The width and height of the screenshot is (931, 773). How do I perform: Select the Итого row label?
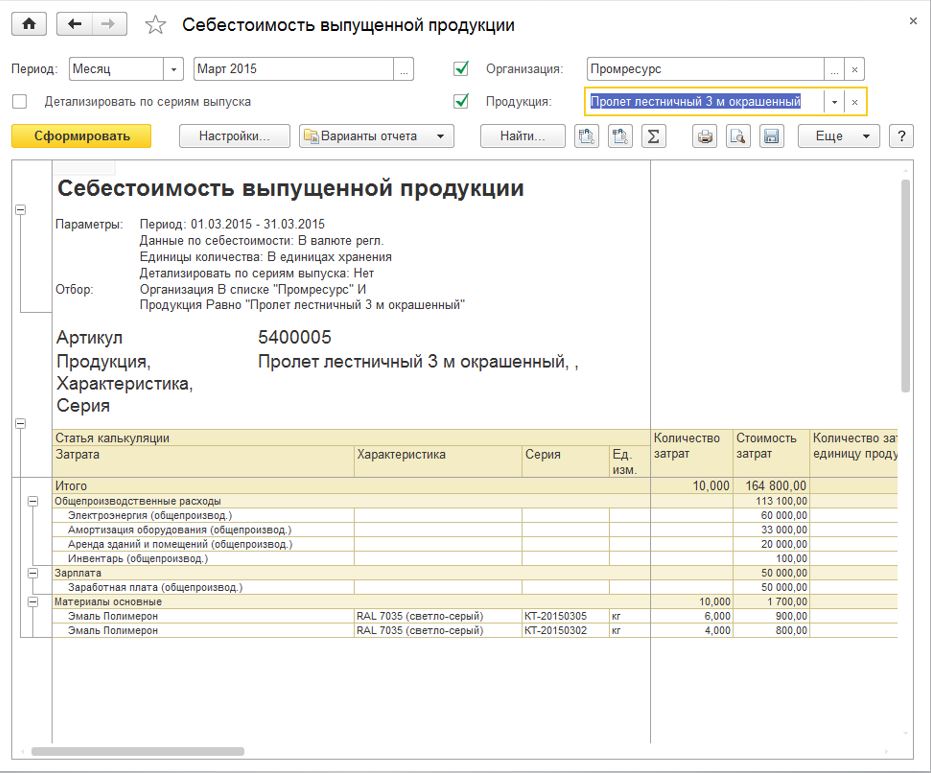click(71, 486)
